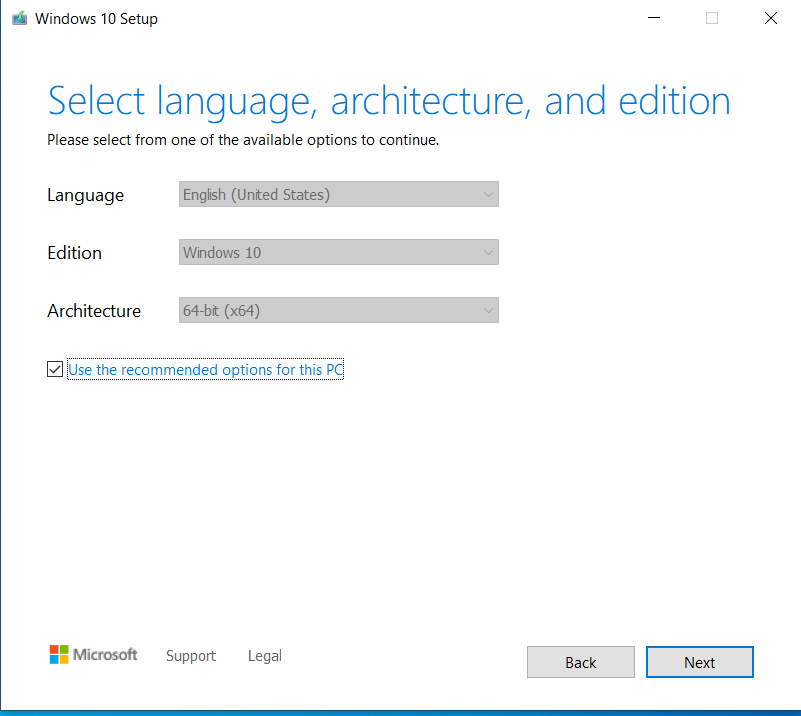Click the 'Edition' field label
801x716 pixels.
pos(75,253)
